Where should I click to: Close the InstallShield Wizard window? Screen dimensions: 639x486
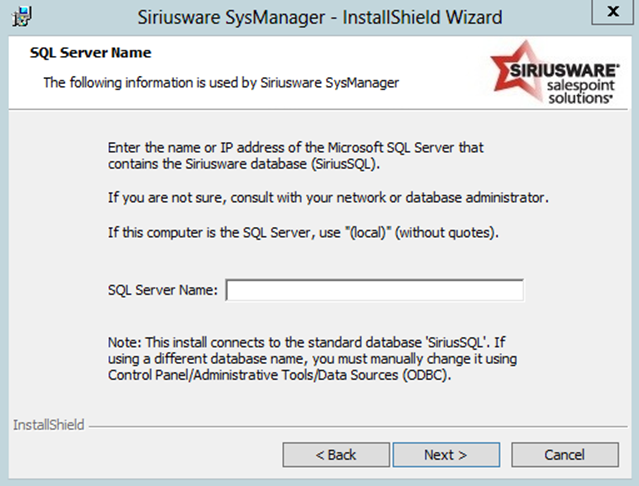612,14
